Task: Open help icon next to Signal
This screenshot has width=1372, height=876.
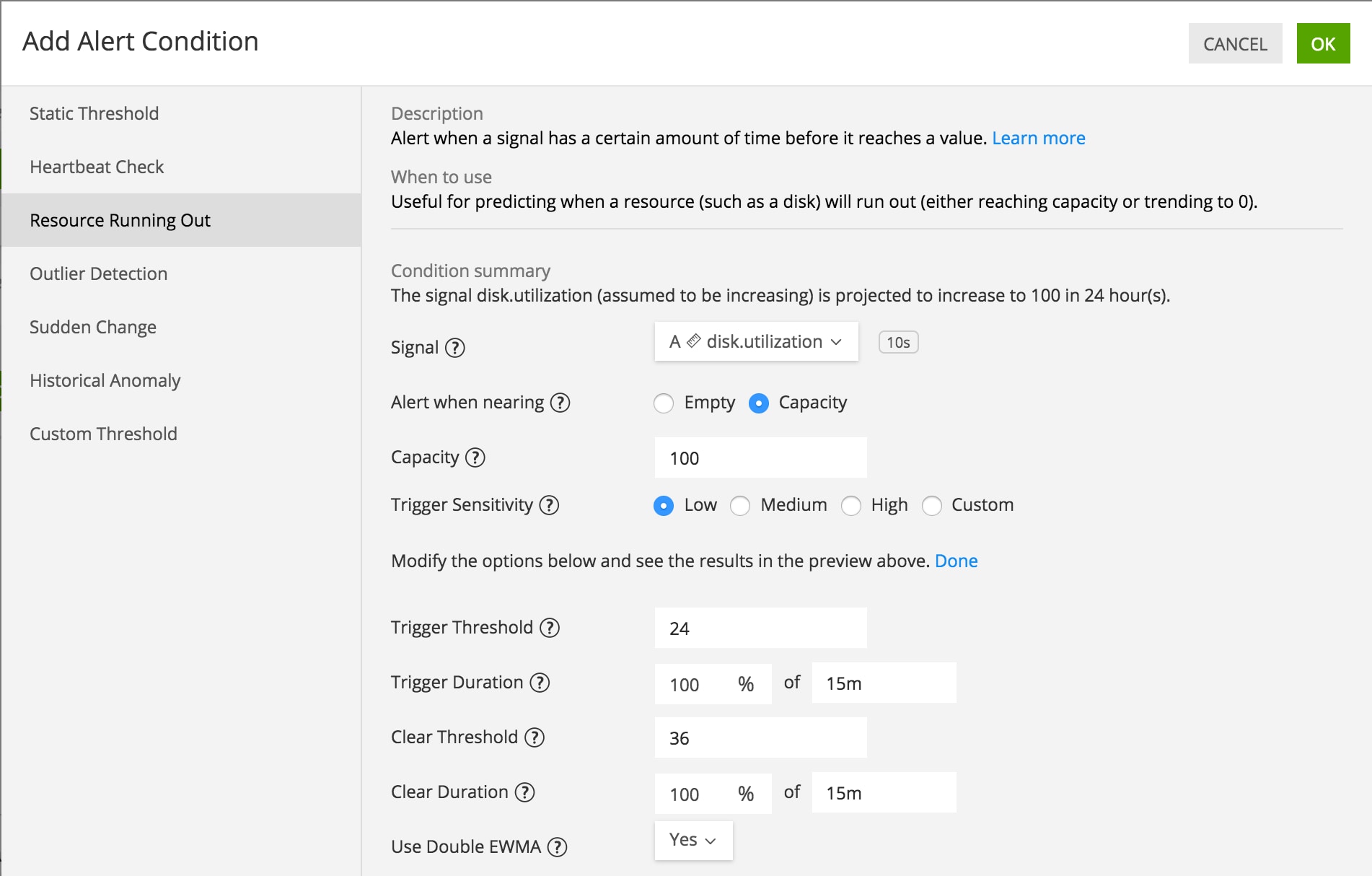Action: [454, 348]
